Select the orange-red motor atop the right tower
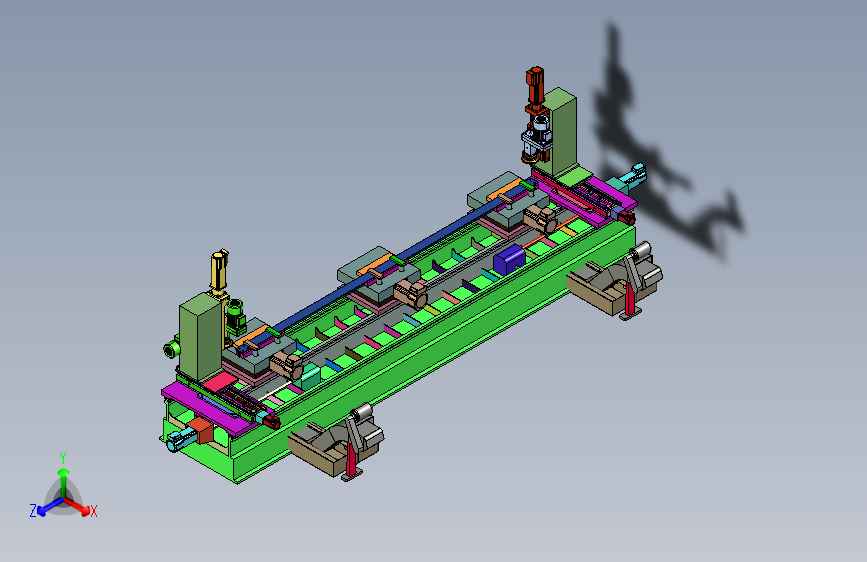This screenshot has height=562, width=867. (x=535, y=89)
